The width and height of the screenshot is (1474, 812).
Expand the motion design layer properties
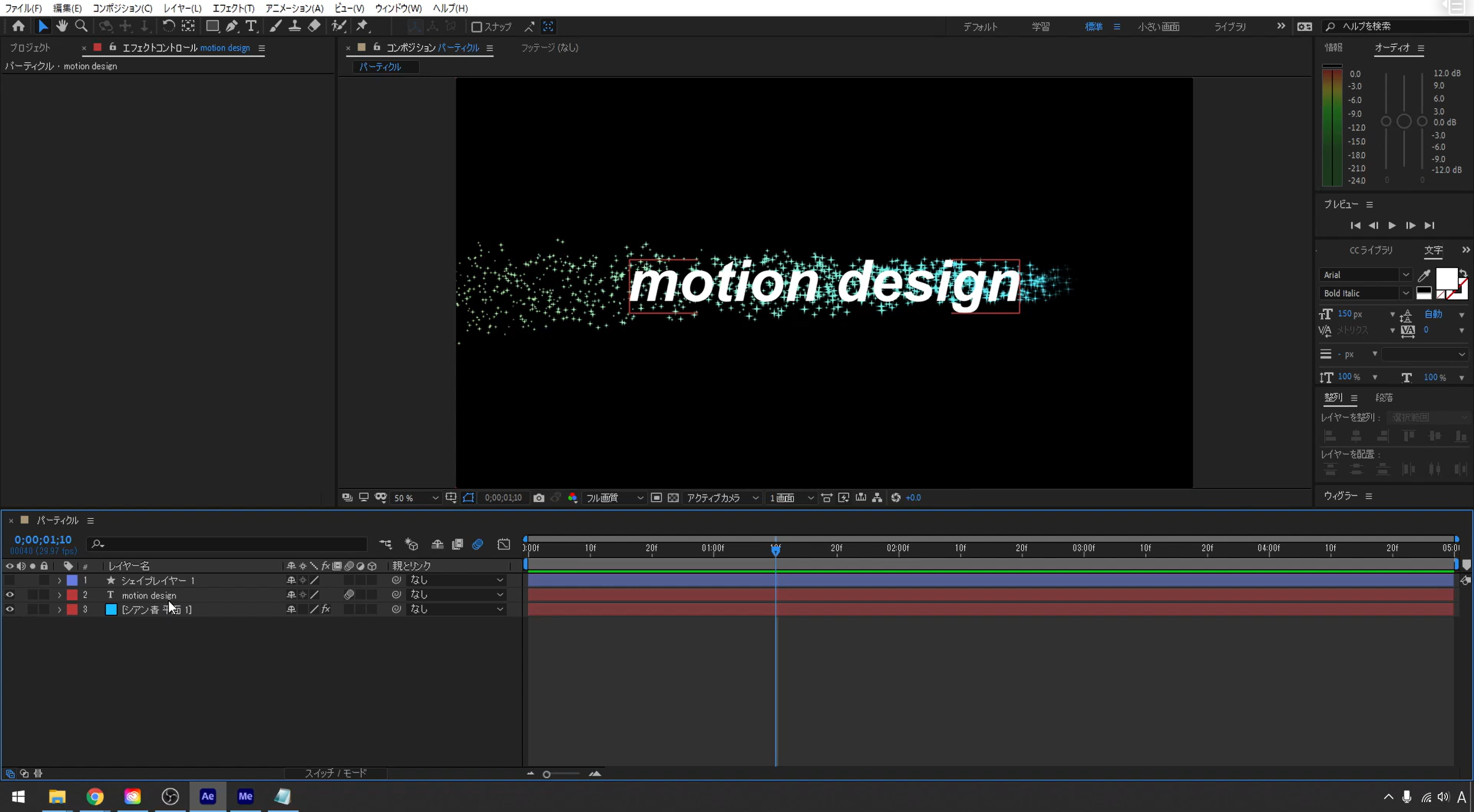59,595
